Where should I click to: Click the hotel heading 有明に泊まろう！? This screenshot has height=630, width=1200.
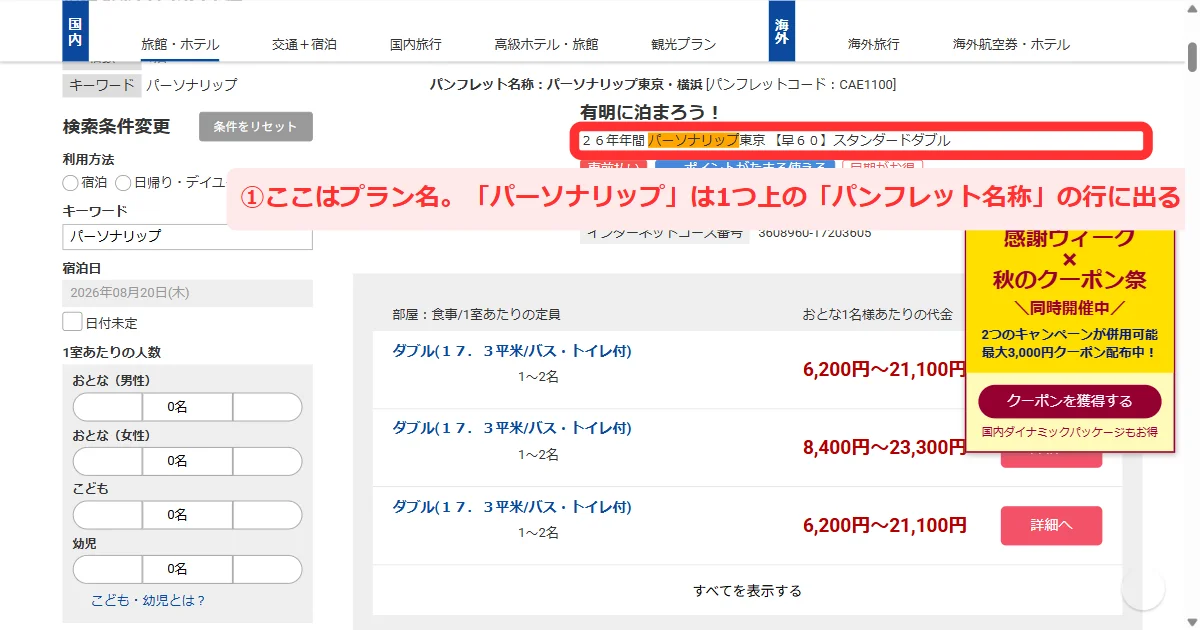[650, 112]
